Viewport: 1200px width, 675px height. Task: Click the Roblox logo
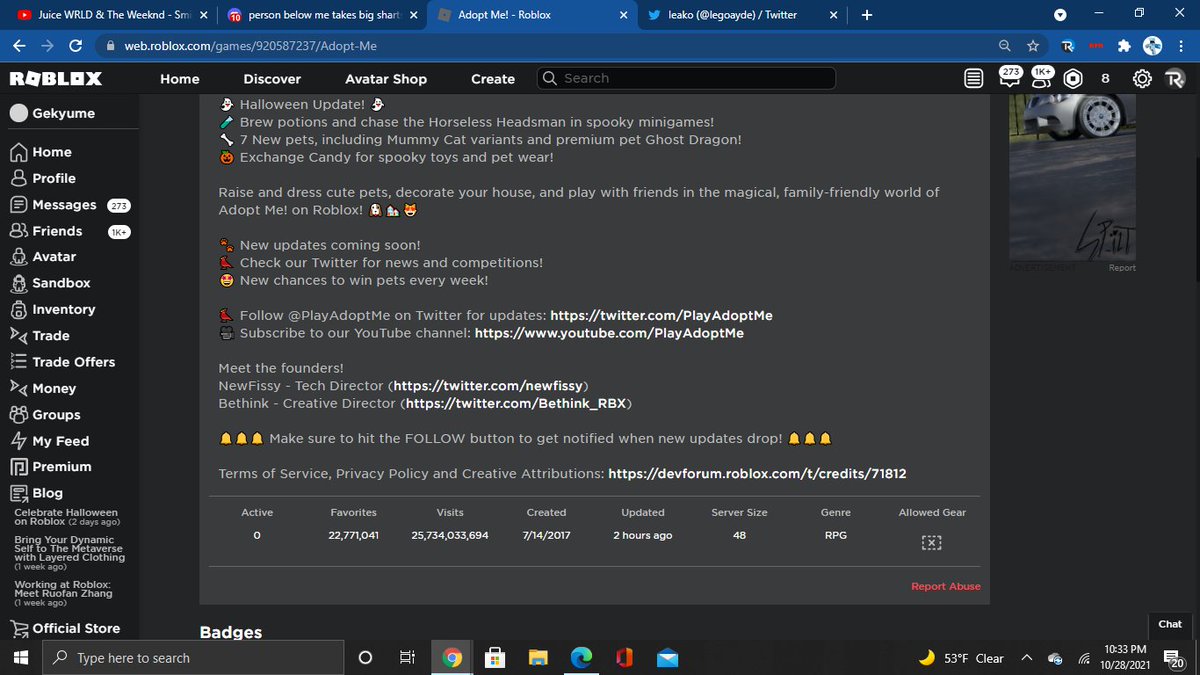click(x=55, y=79)
